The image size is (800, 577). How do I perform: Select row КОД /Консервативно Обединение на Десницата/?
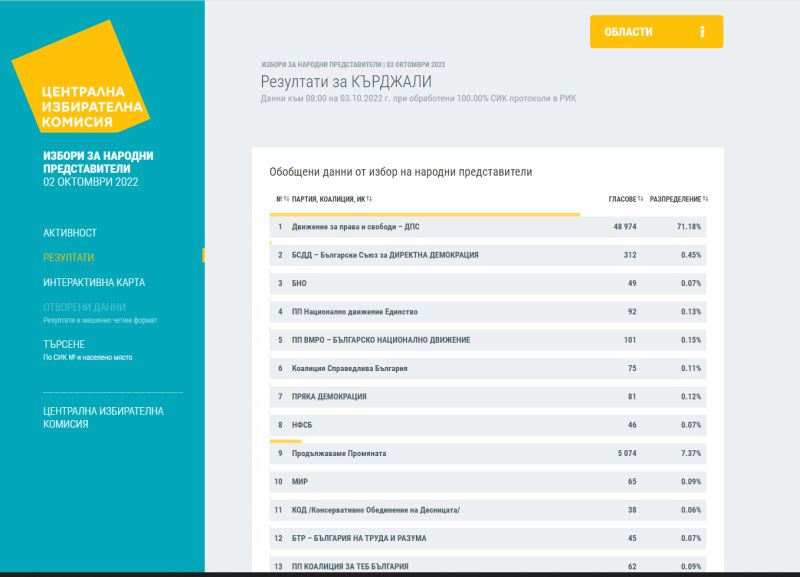click(x=488, y=510)
